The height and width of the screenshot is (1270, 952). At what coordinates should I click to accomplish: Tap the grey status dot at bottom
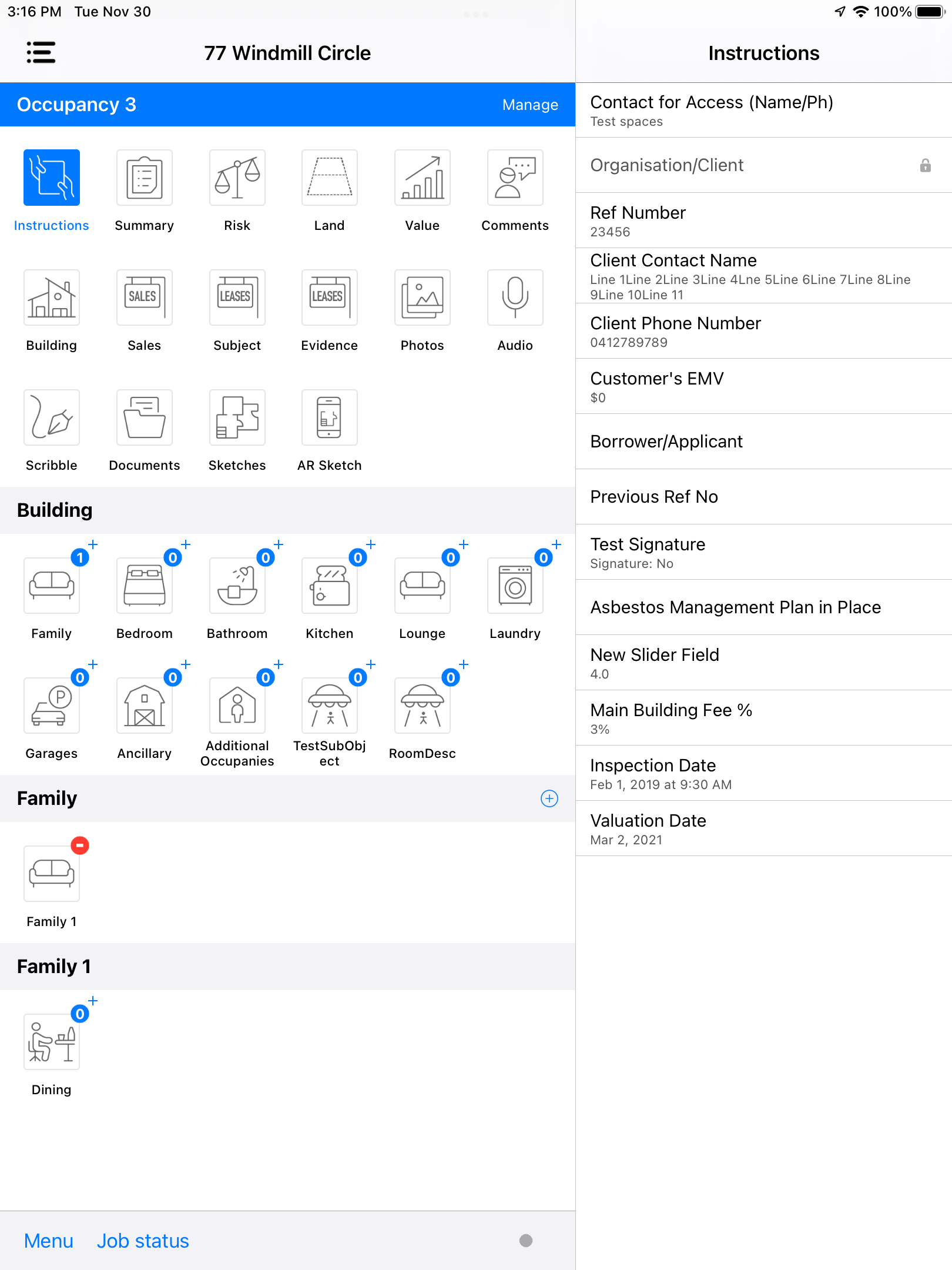coord(526,1241)
